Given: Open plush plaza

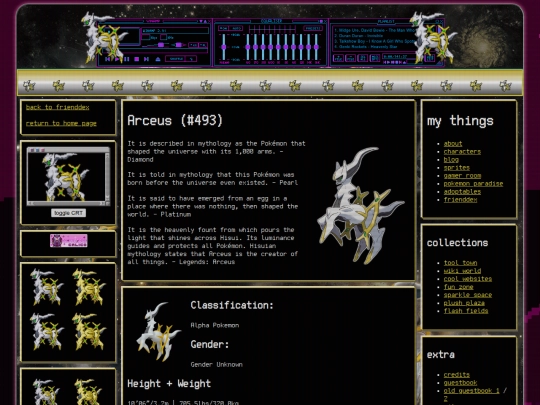Looking at the screenshot, I should click(464, 303).
